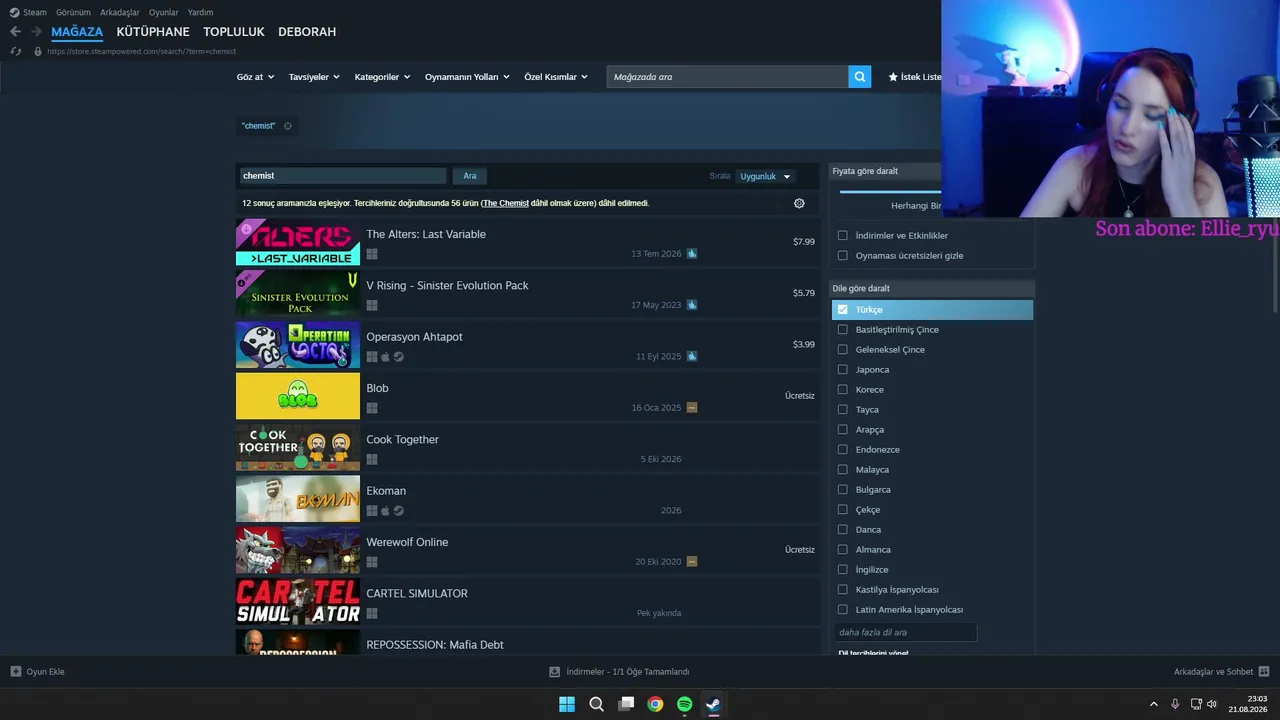
Task: Show hidden system tray icons
Action: [1153, 704]
